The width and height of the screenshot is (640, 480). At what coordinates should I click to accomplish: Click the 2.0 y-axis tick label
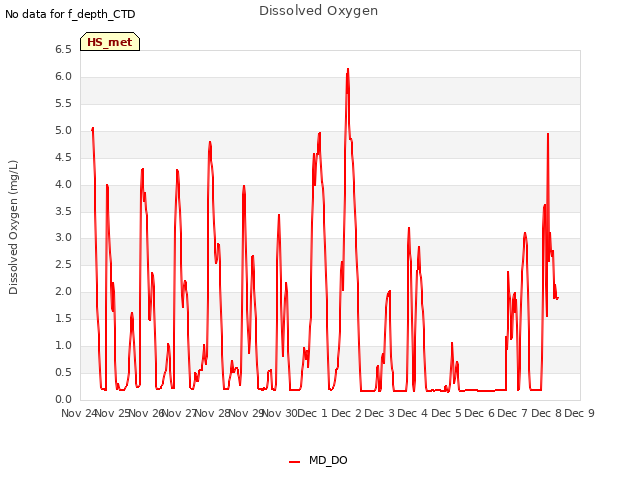tap(63, 291)
